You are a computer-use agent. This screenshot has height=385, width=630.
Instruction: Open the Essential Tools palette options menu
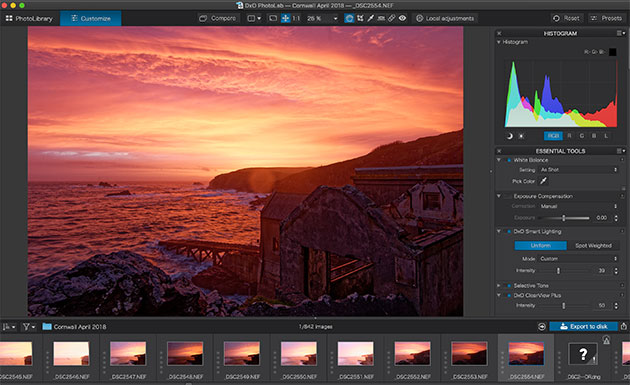point(621,151)
